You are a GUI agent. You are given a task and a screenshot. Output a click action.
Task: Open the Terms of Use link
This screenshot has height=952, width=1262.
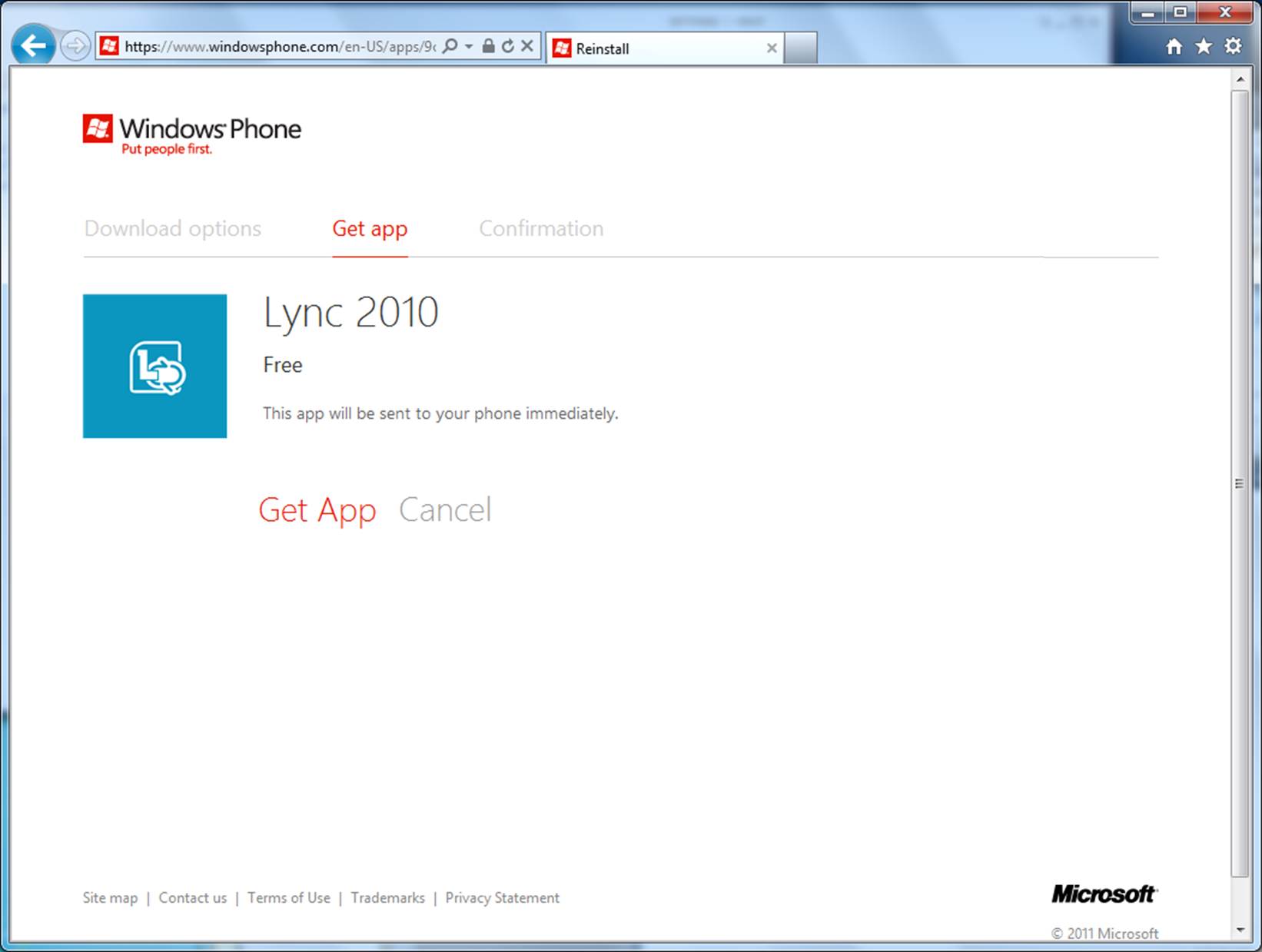289,897
